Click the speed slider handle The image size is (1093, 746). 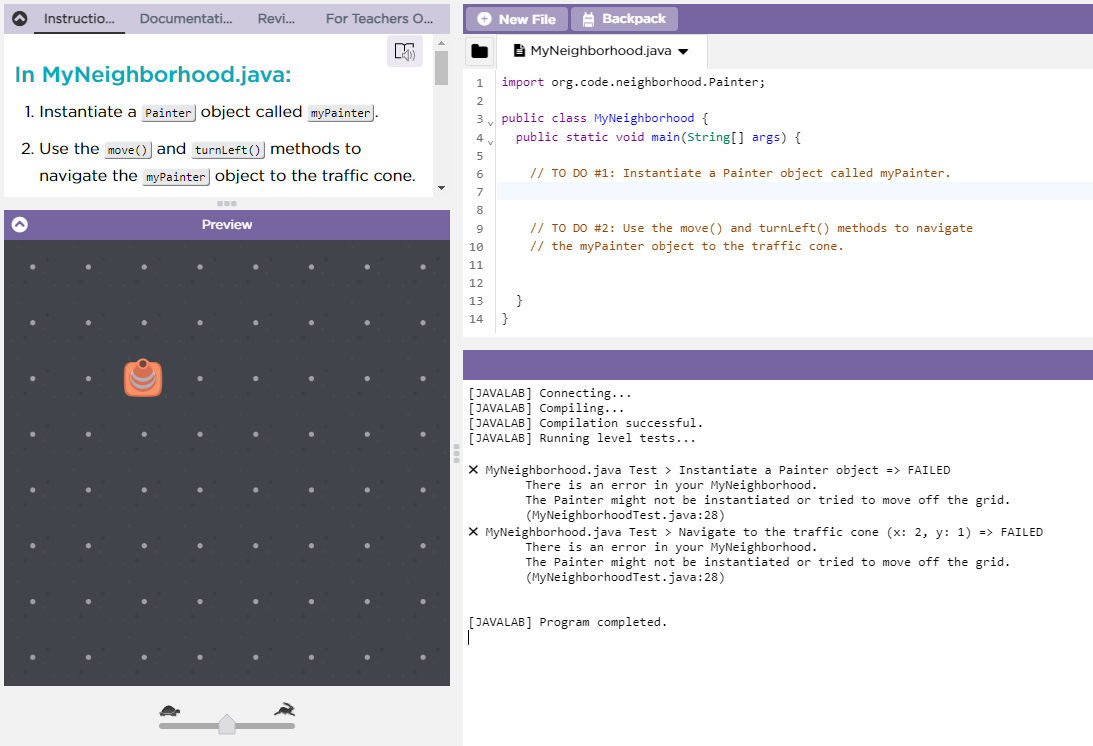[227, 723]
